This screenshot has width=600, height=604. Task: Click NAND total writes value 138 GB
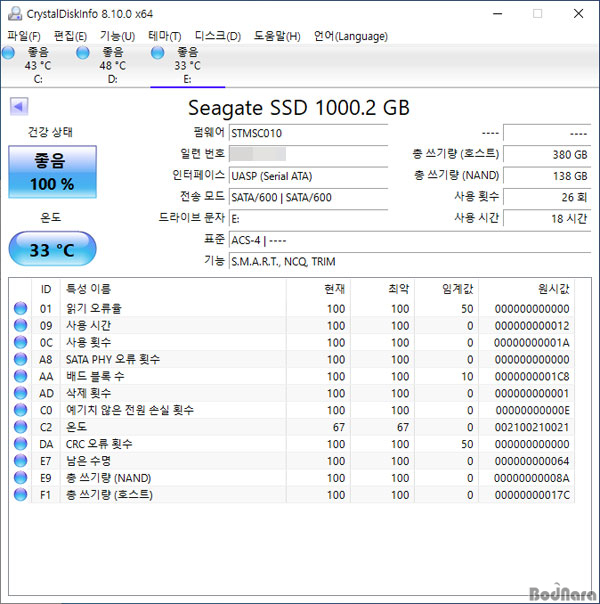click(x=547, y=176)
